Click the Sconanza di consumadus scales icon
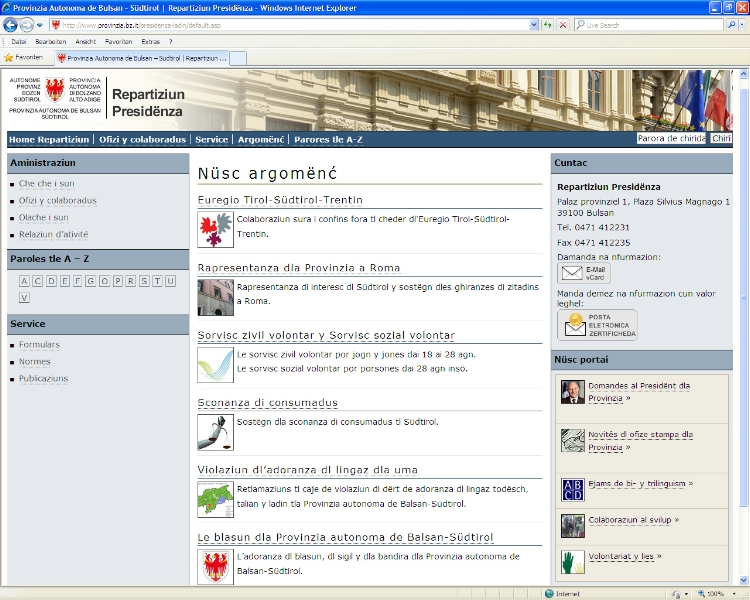Viewport: 750px width, 600px height. (x=215, y=432)
